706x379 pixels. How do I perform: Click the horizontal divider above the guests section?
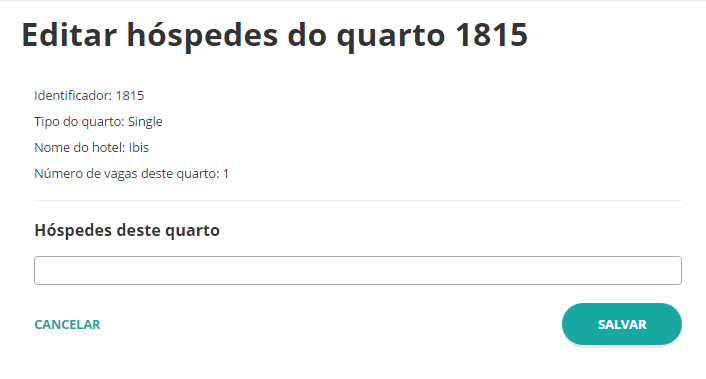coord(358,200)
